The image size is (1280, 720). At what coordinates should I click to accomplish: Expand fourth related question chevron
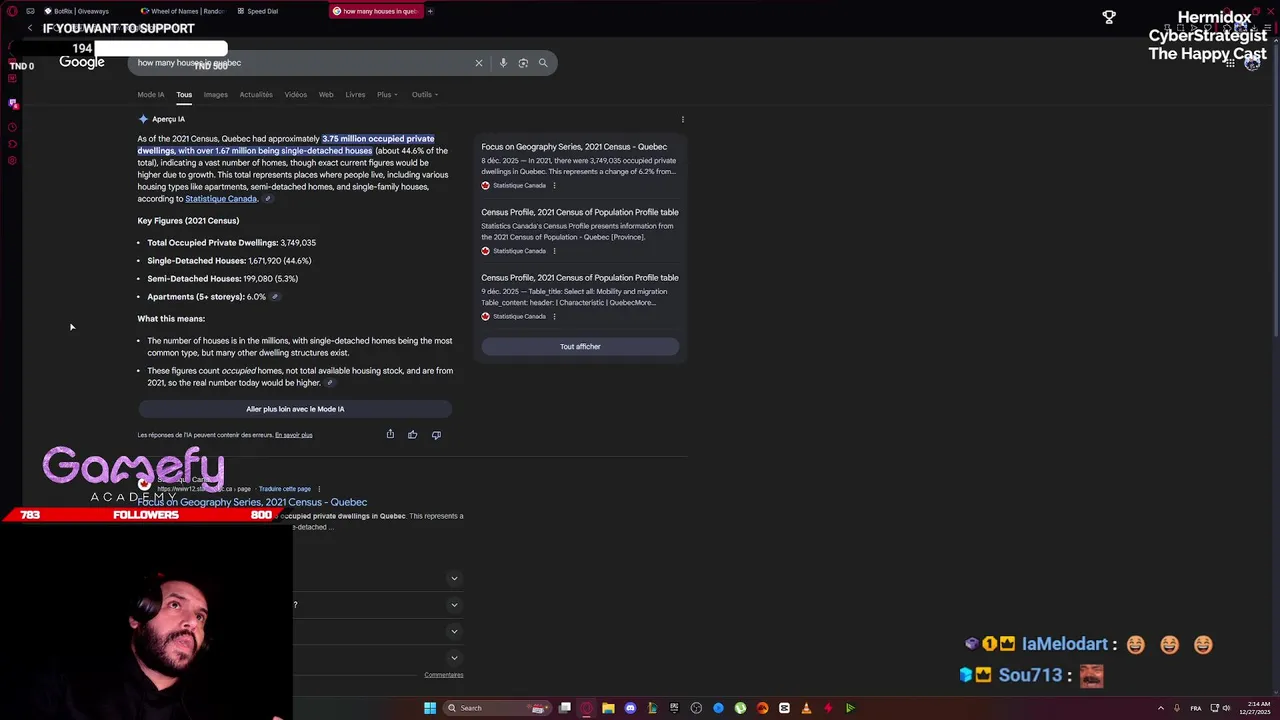pos(454,658)
